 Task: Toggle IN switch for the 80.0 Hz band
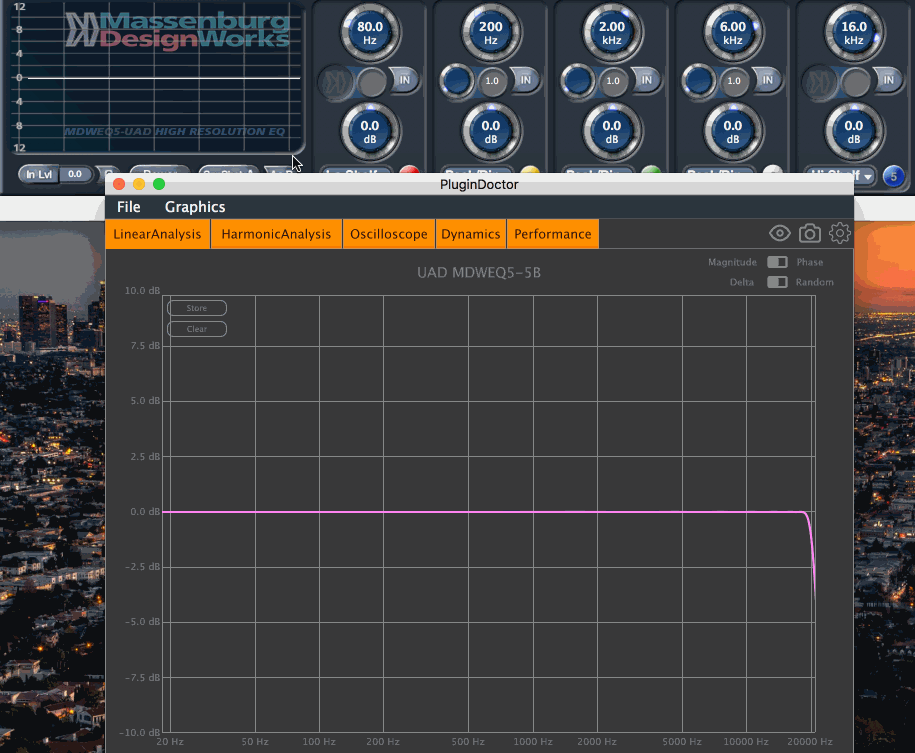click(404, 80)
